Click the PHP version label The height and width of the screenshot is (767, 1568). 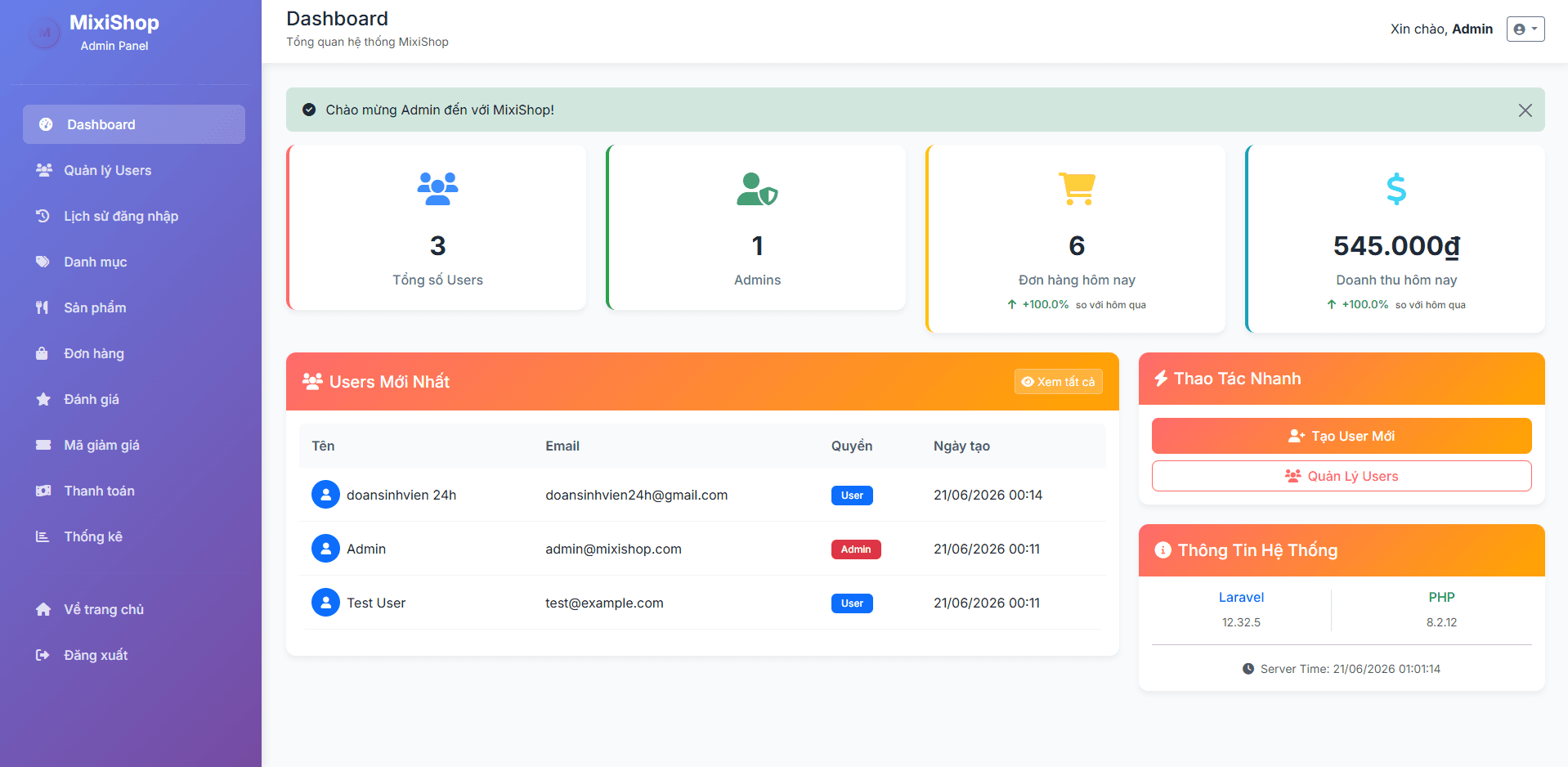[x=1441, y=597]
